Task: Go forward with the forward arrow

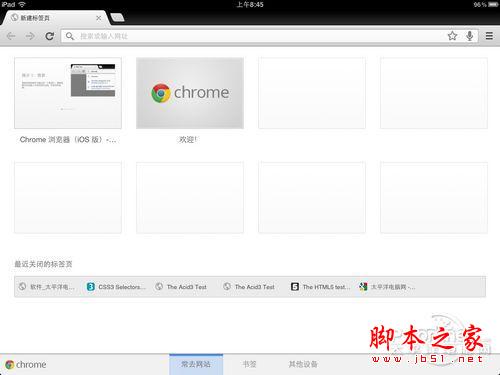Action: (30, 36)
